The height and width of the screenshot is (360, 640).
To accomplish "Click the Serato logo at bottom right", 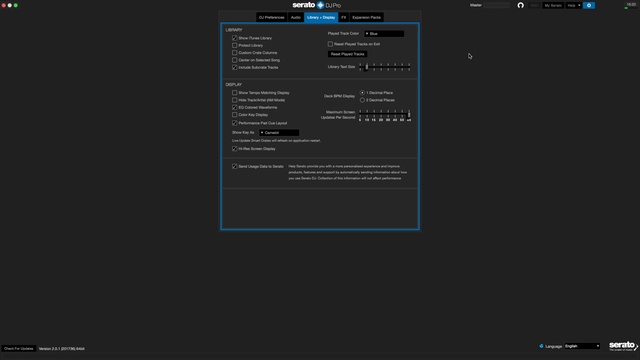I will click(x=623, y=346).
